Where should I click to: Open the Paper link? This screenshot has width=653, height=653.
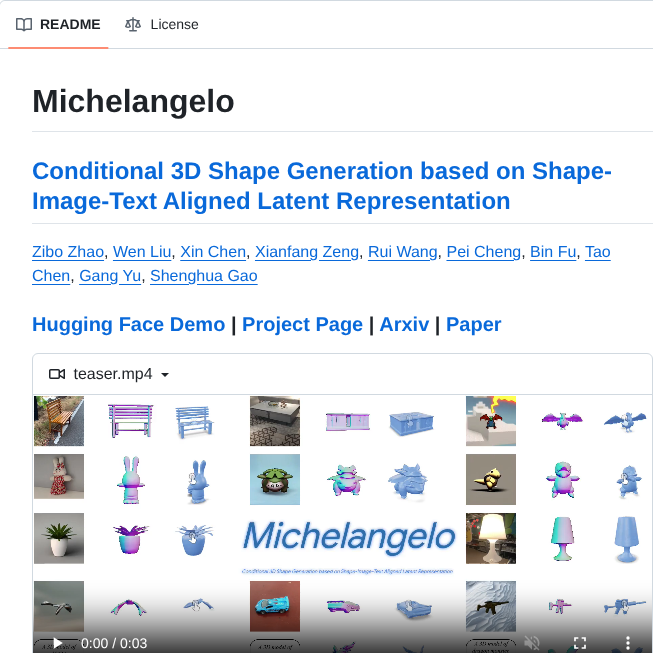pyautogui.click(x=474, y=324)
